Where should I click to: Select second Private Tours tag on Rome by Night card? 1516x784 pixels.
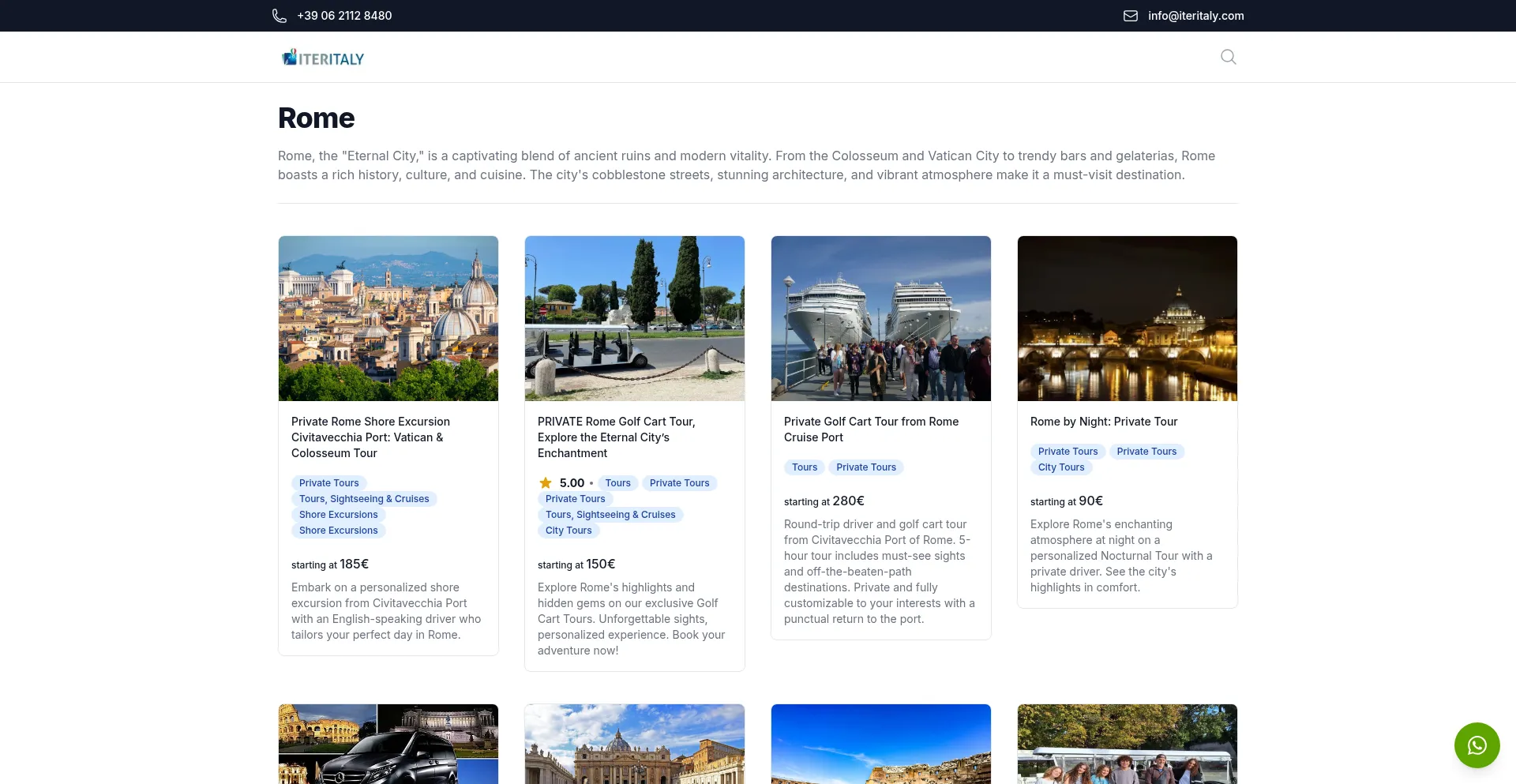click(x=1146, y=452)
